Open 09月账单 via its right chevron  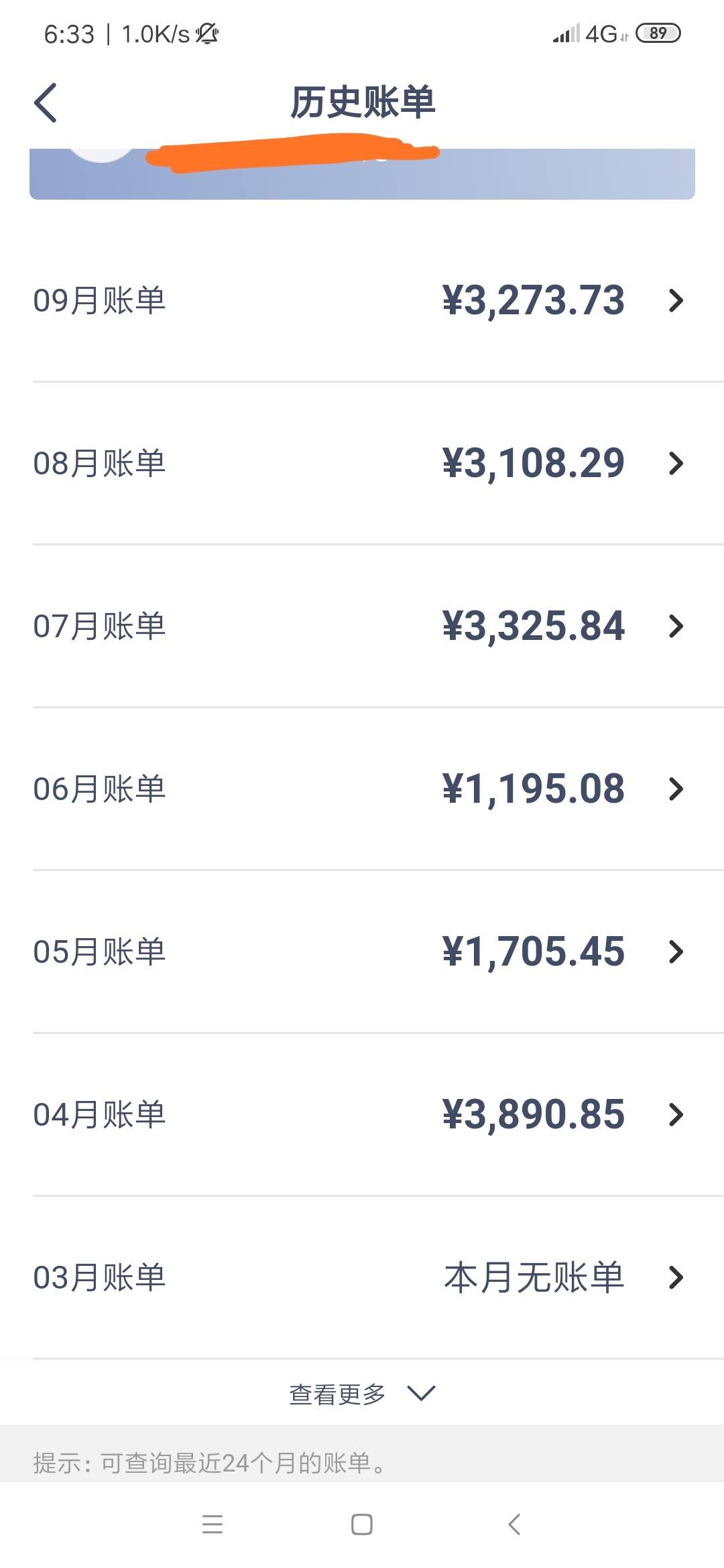click(x=676, y=300)
